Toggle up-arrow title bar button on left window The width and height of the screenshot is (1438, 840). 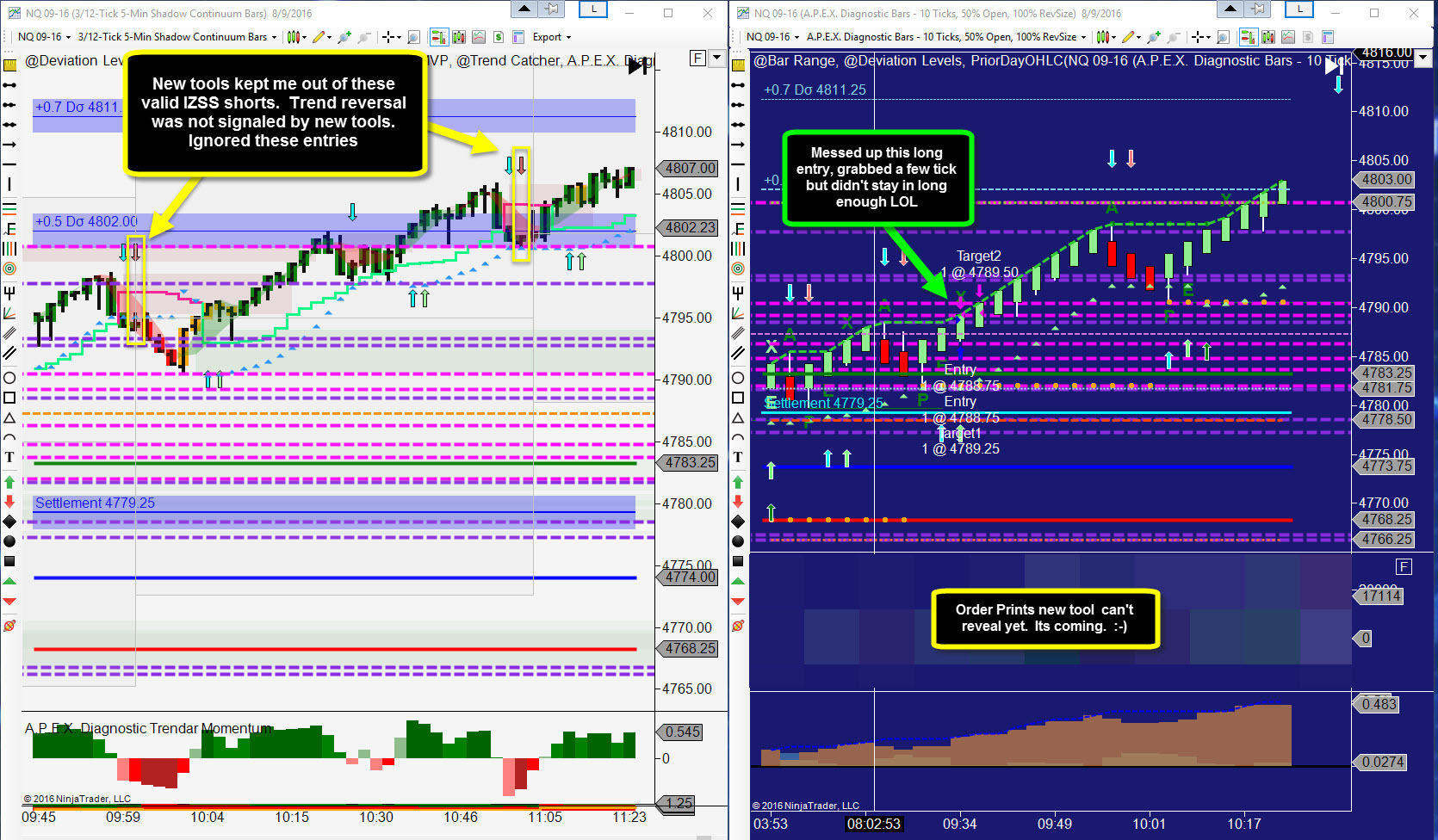point(524,9)
